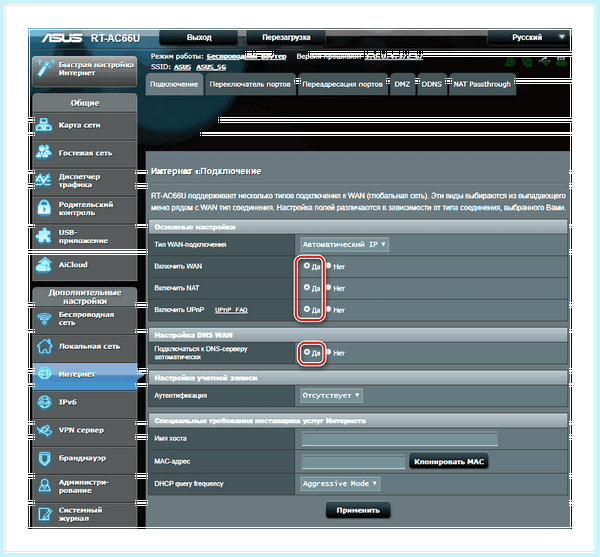Switch to the Переключатель портов tab

[x=250, y=84]
